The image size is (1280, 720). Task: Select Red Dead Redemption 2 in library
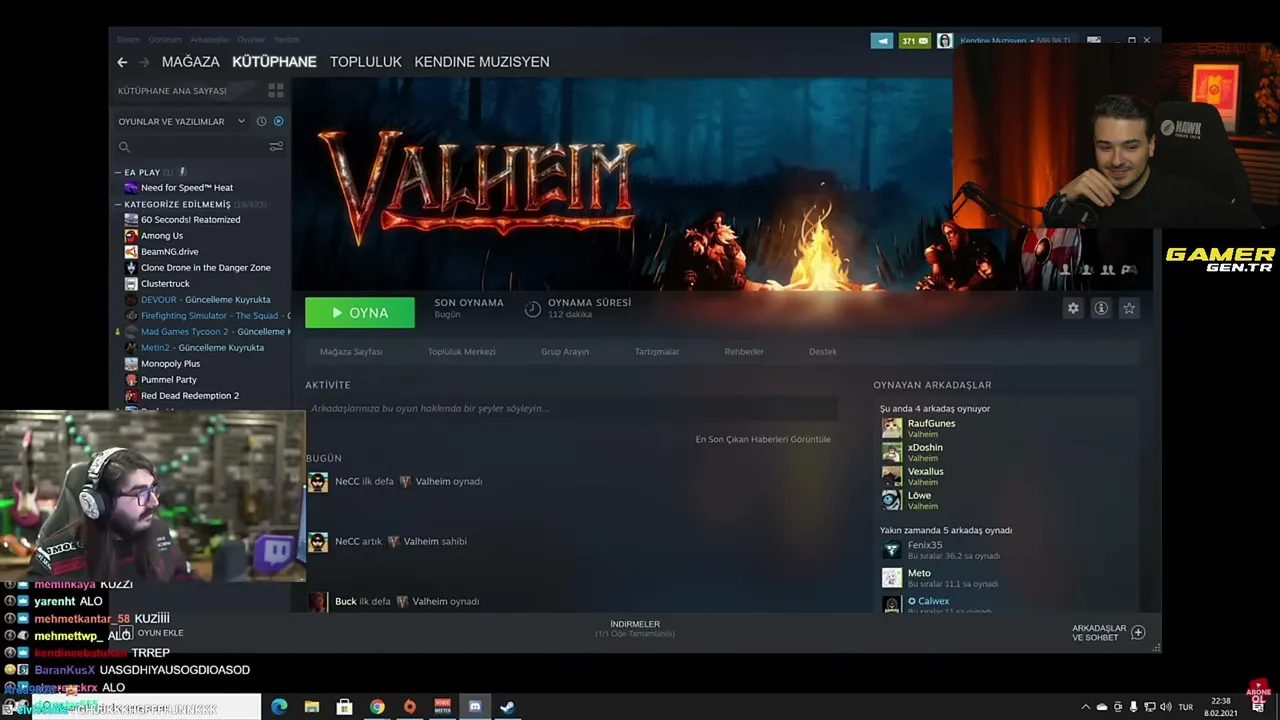coord(189,396)
